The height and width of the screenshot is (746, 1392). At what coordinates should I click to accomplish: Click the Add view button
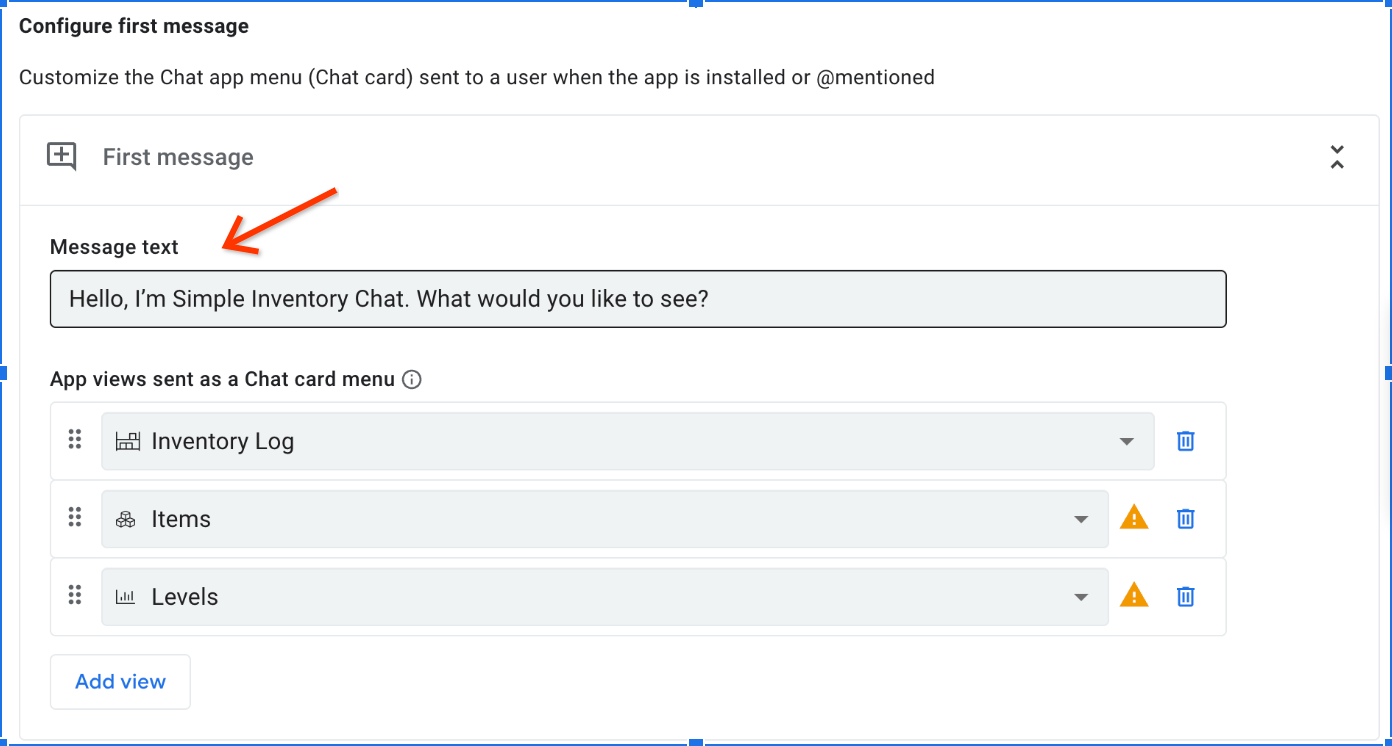click(x=120, y=681)
